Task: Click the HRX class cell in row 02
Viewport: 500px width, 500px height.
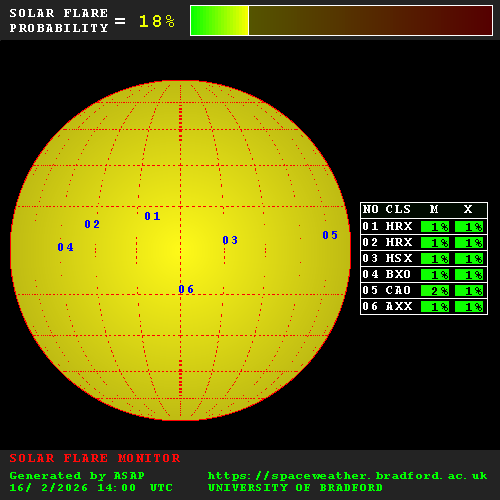Action: click(399, 242)
